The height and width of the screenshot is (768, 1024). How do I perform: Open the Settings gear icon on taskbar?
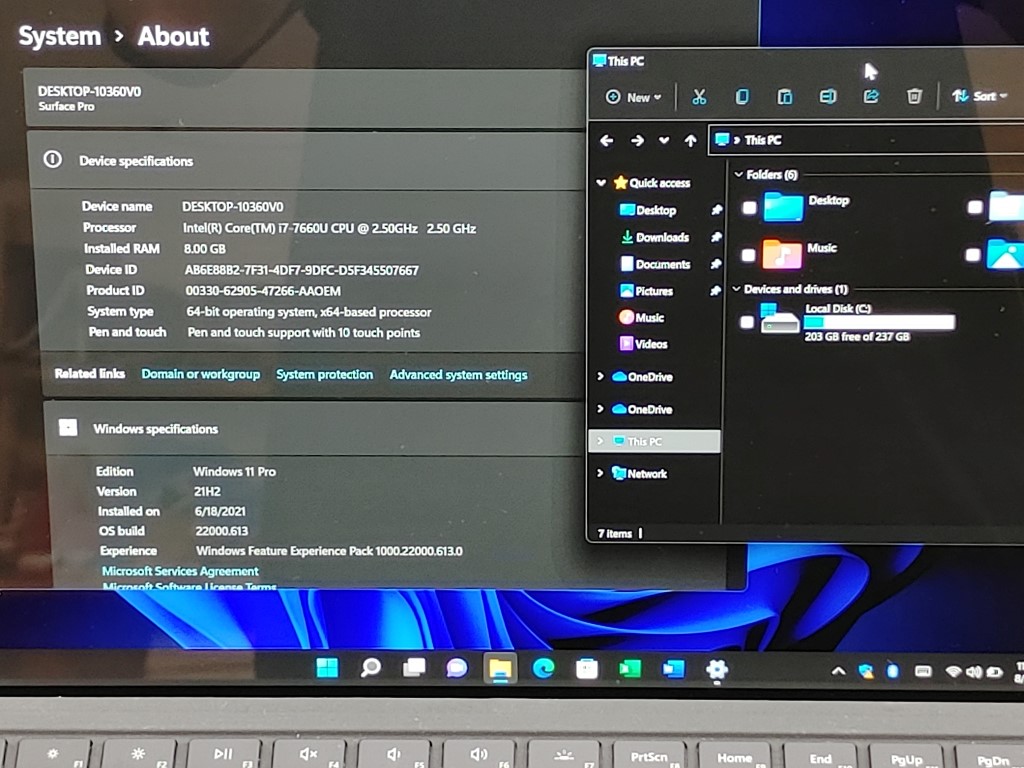[716, 669]
